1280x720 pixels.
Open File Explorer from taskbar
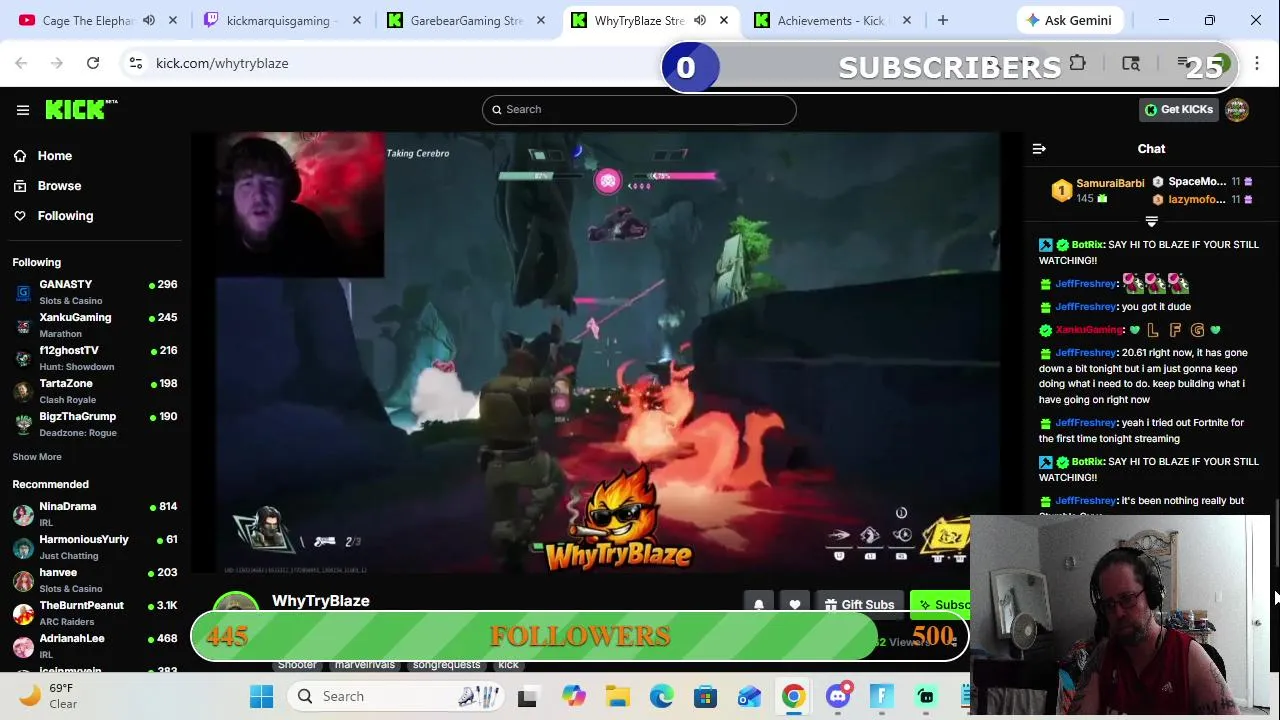tap(617, 696)
